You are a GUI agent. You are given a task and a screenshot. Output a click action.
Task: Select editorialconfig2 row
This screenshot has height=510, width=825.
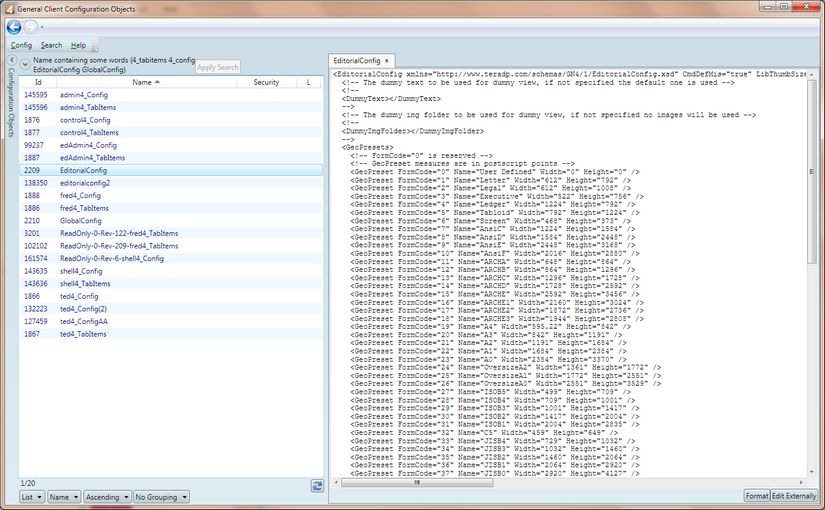(x=171, y=183)
